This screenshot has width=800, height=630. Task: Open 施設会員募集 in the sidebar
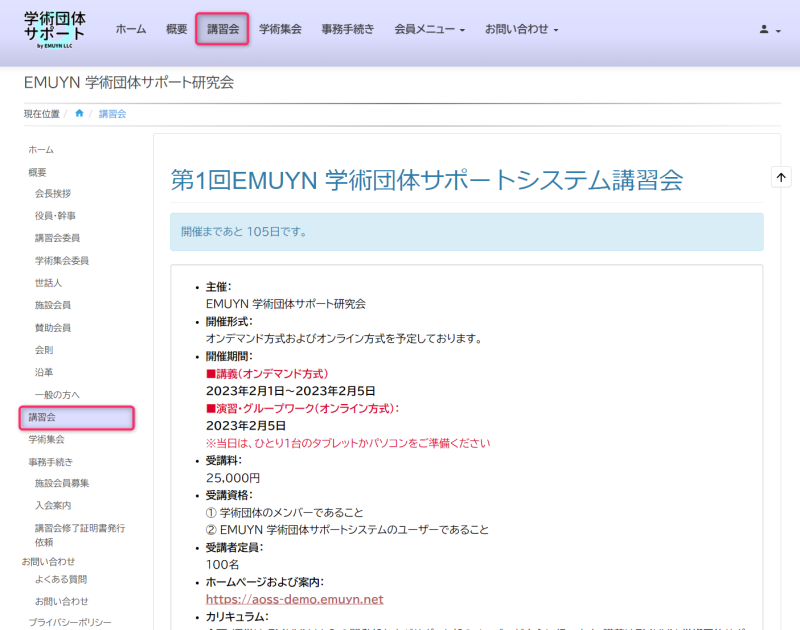62,484
